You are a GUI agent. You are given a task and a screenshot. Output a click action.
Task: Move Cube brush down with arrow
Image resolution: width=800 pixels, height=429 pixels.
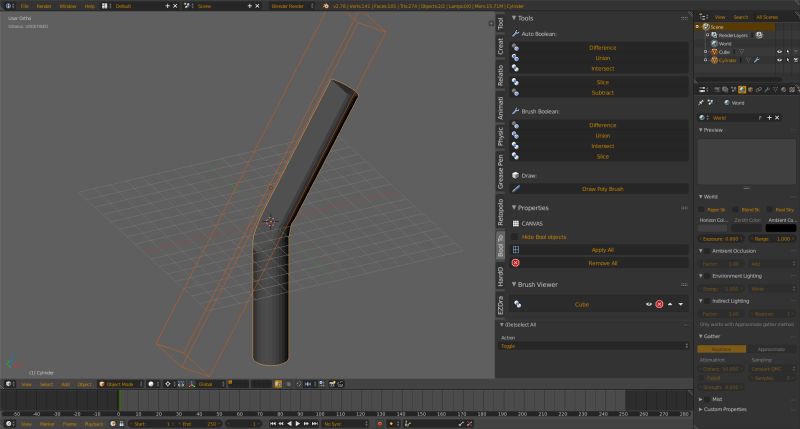(x=681, y=304)
